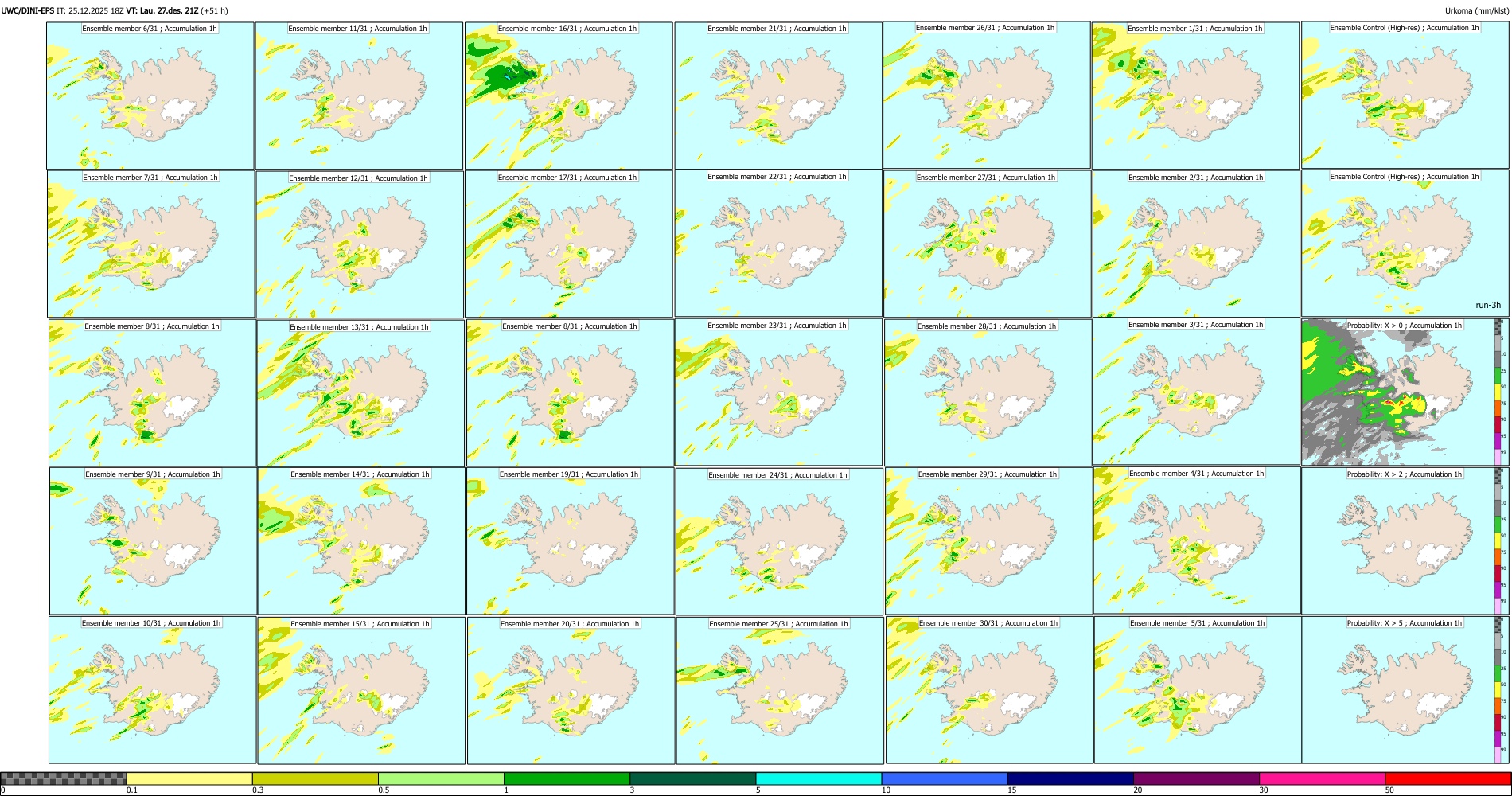Select the Ensemble member 1/31 map panel
Image resolution: width=1512 pixels, height=796 pixels.
click(1195, 96)
